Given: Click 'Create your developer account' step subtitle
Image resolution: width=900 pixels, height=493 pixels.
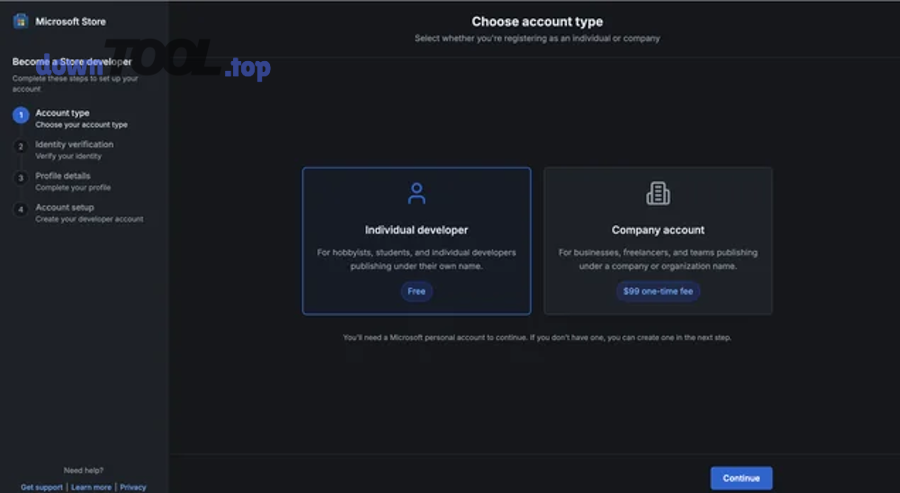Looking at the screenshot, I should 89,219.
